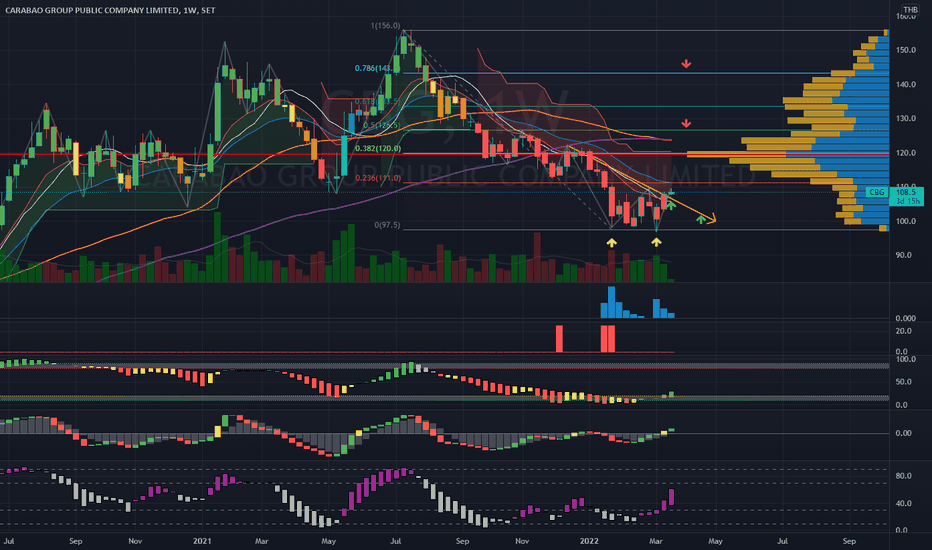932x550 pixels.
Task: Click the 0.236(111.0) Fibonacci level label
Action: click(x=378, y=178)
